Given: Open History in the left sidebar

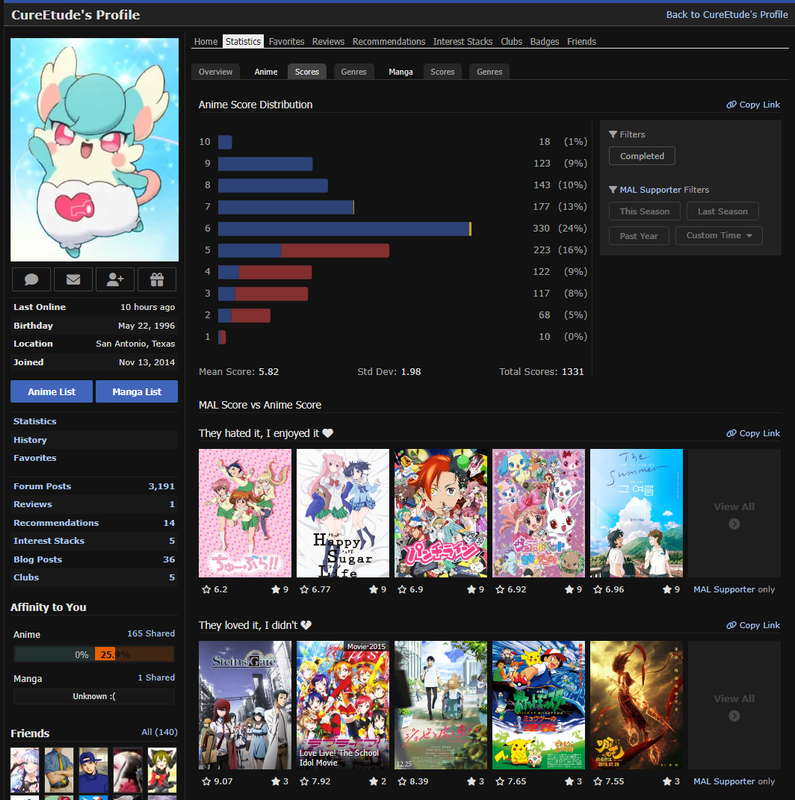Looking at the screenshot, I should 30,440.
